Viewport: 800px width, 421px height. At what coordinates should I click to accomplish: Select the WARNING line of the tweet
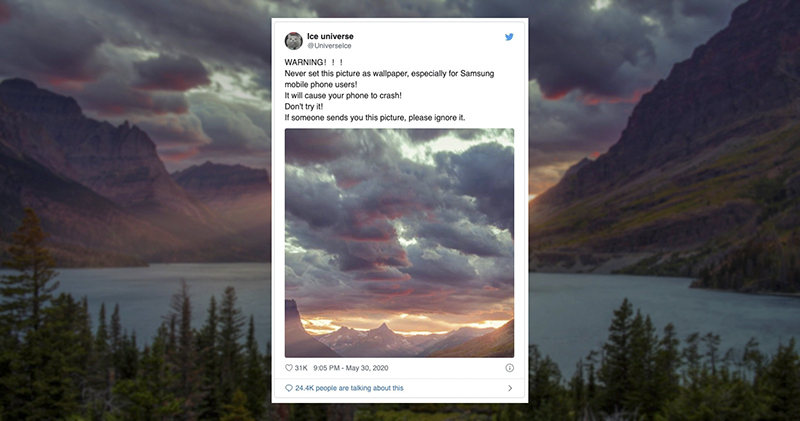(314, 62)
